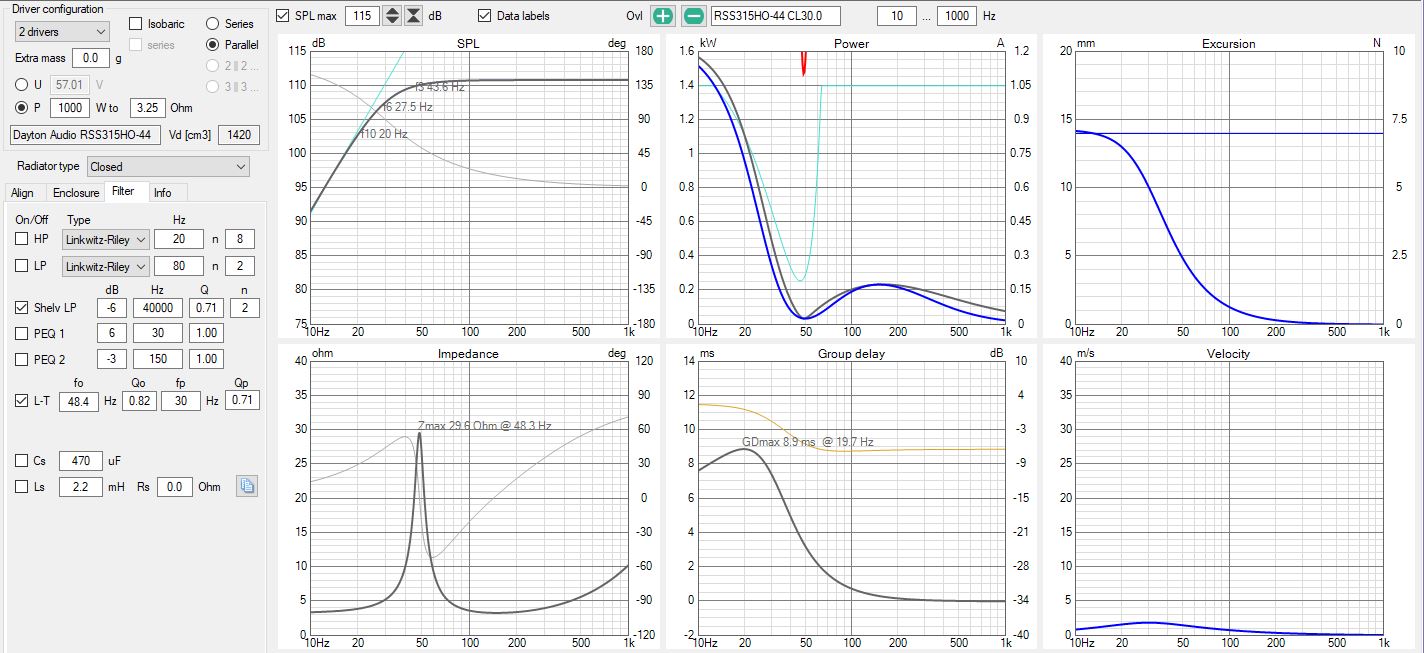1424x653 pixels.
Task: Select the Series radio button
Action: (x=213, y=23)
